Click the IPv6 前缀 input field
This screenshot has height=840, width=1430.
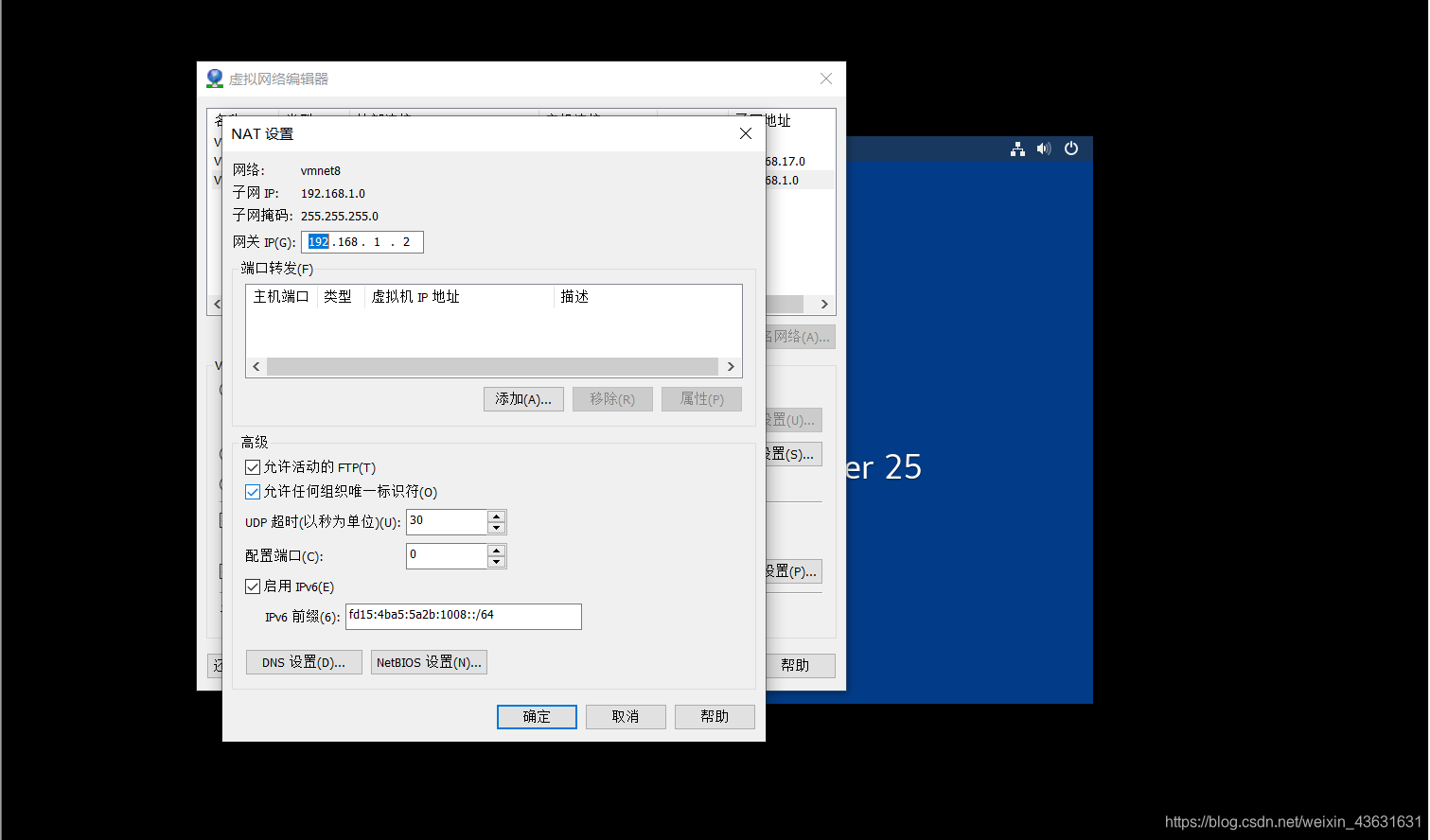464,616
